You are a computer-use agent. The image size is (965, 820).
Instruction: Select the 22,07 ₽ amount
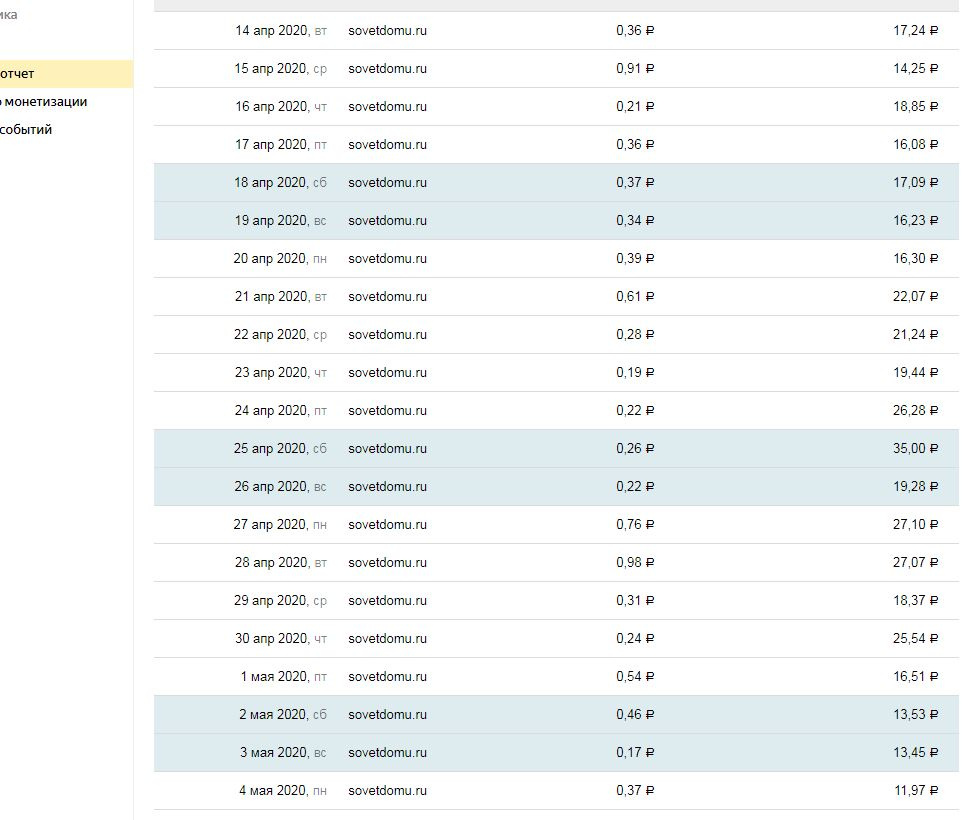point(915,297)
